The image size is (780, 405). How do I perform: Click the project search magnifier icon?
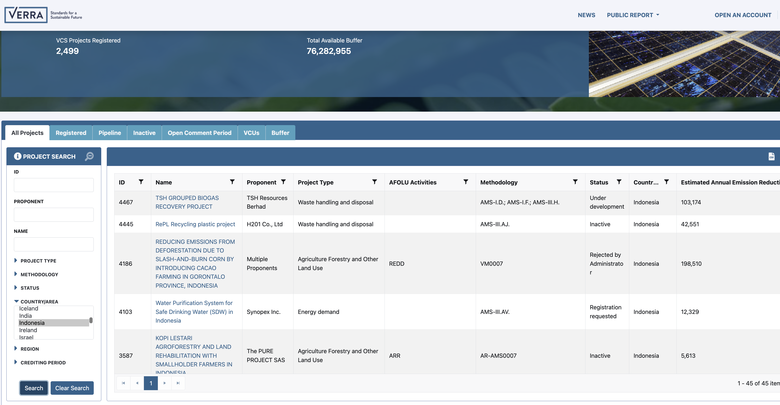pyautogui.click(x=89, y=156)
